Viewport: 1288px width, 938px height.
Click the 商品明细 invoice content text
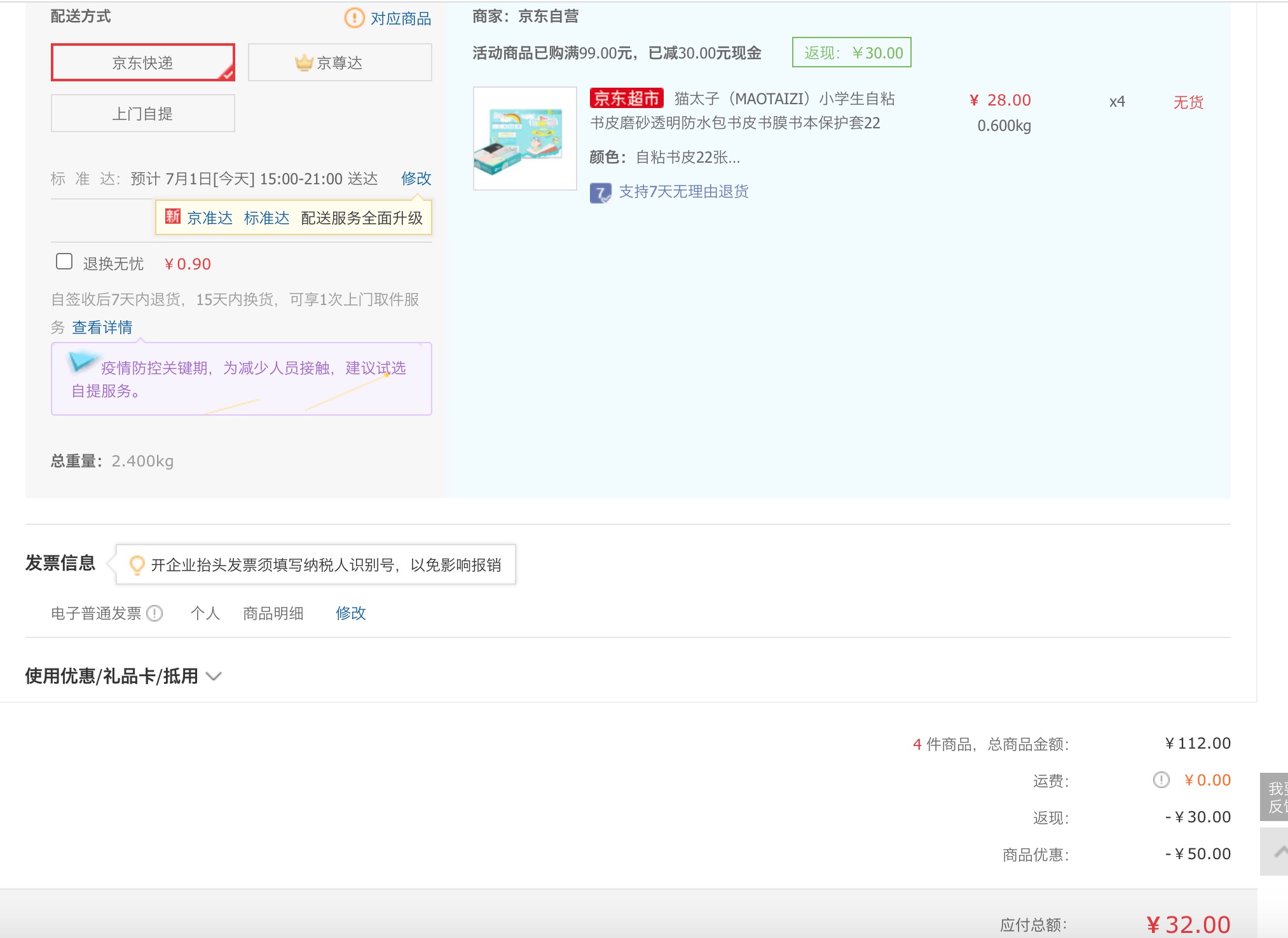pyautogui.click(x=273, y=613)
